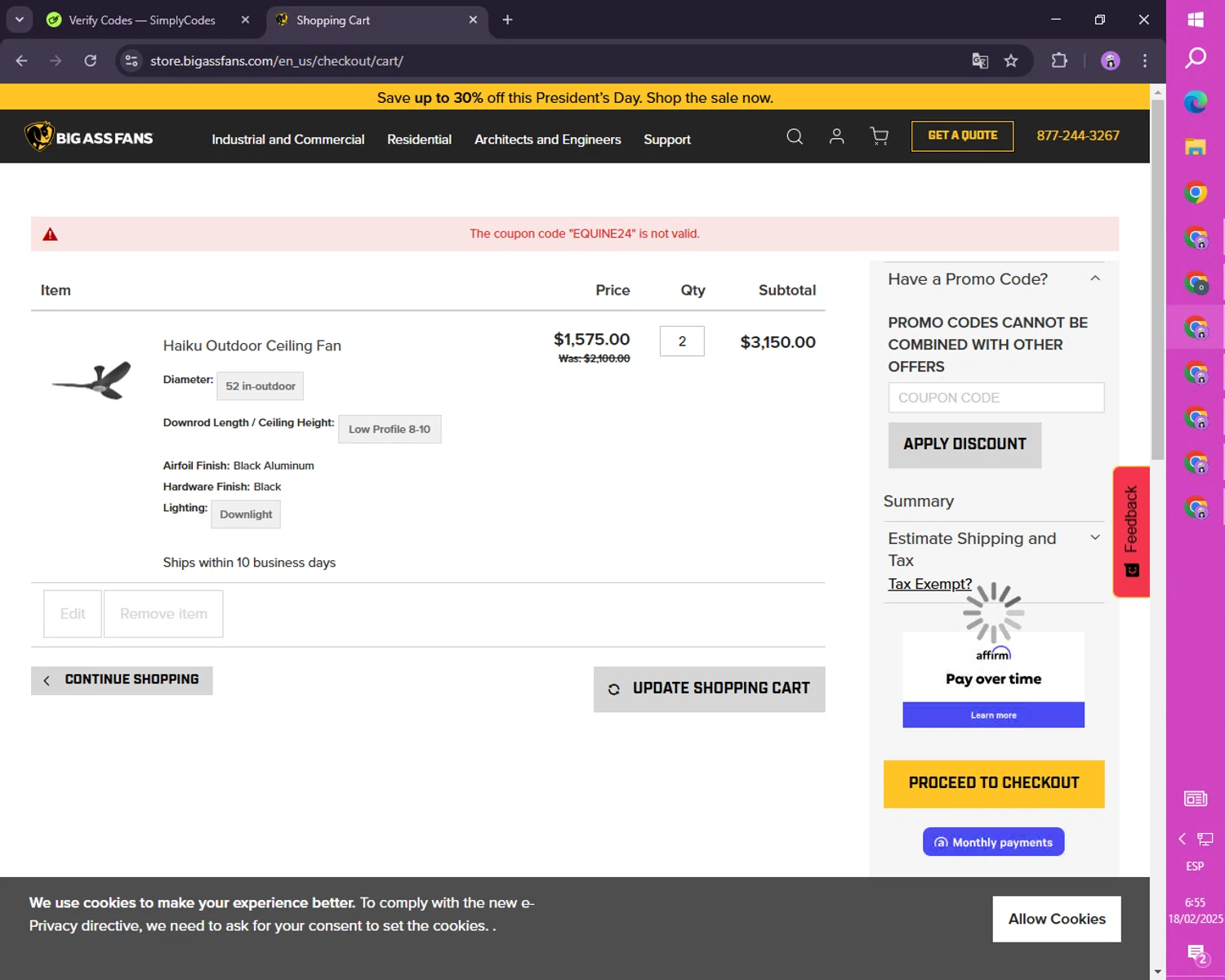Click the browser address bar URL
Image resolution: width=1225 pixels, height=980 pixels.
point(277,60)
